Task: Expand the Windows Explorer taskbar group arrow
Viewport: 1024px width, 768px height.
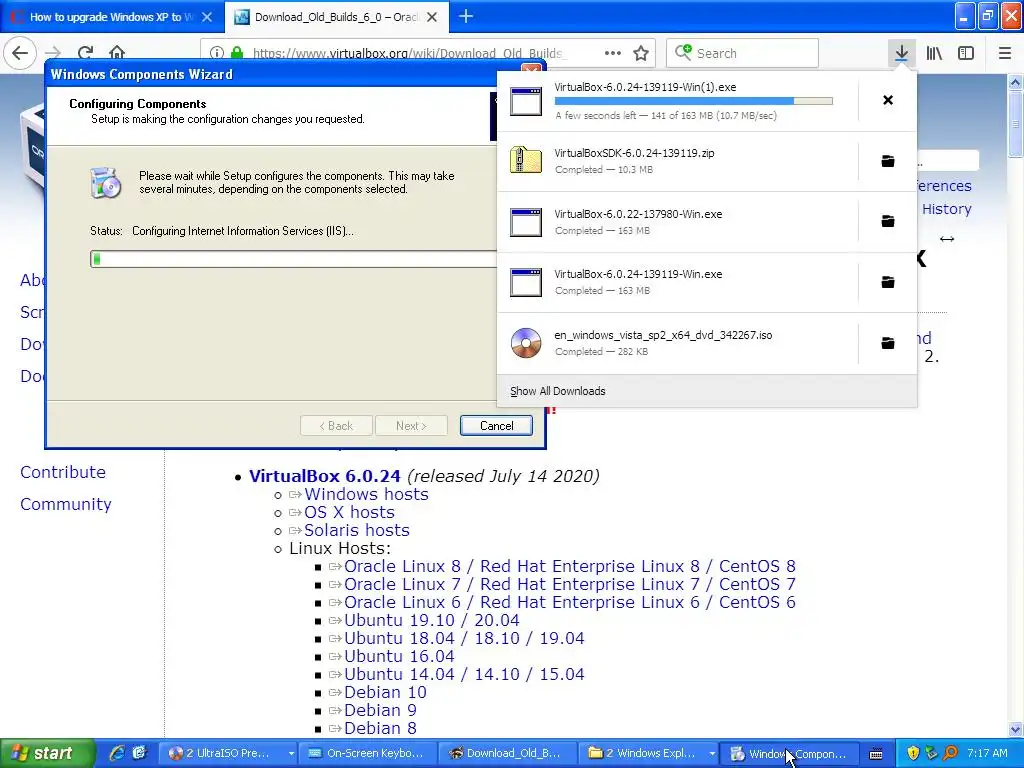Action: (x=712, y=754)
